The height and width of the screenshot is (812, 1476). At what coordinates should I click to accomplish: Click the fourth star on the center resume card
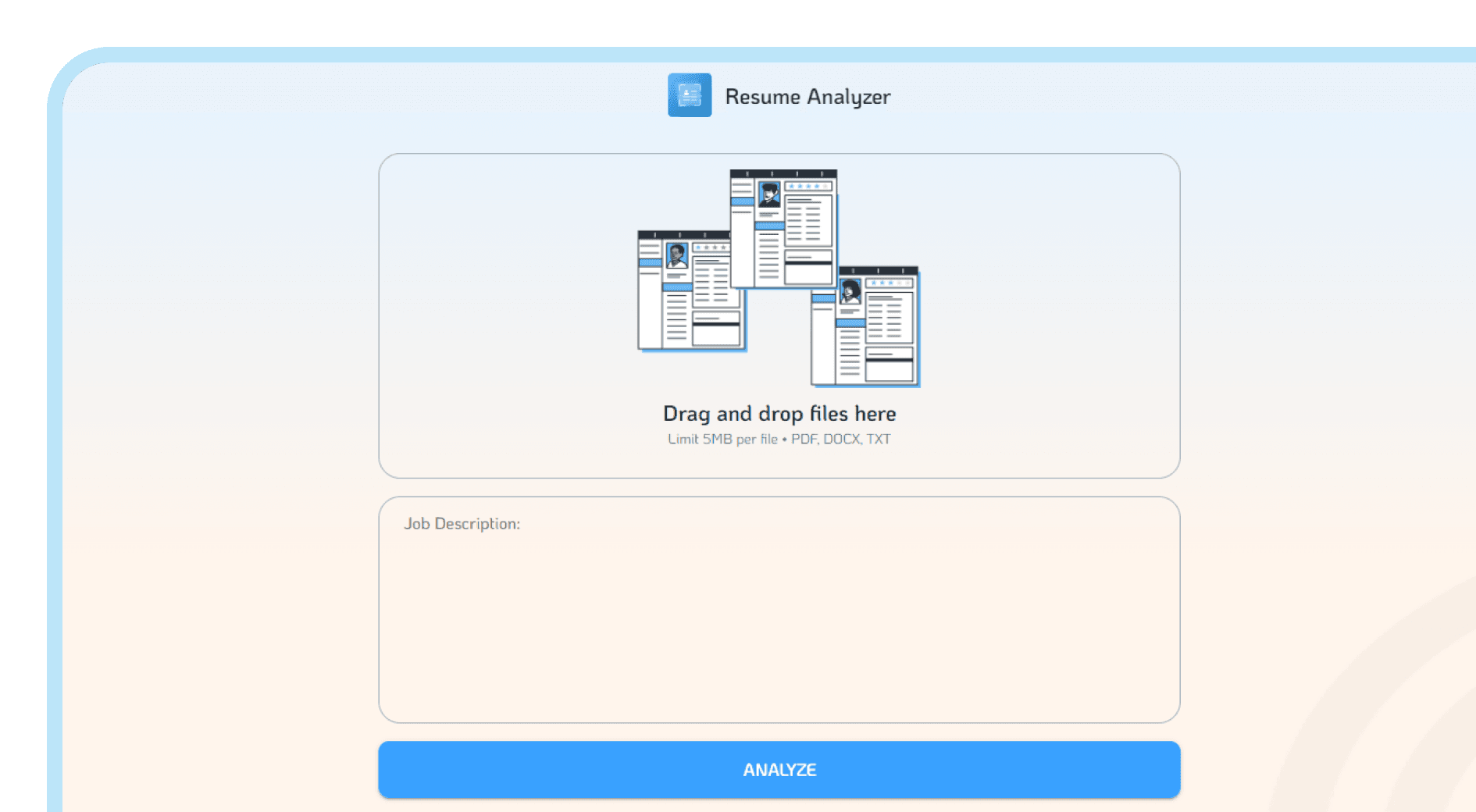point(817,185)
